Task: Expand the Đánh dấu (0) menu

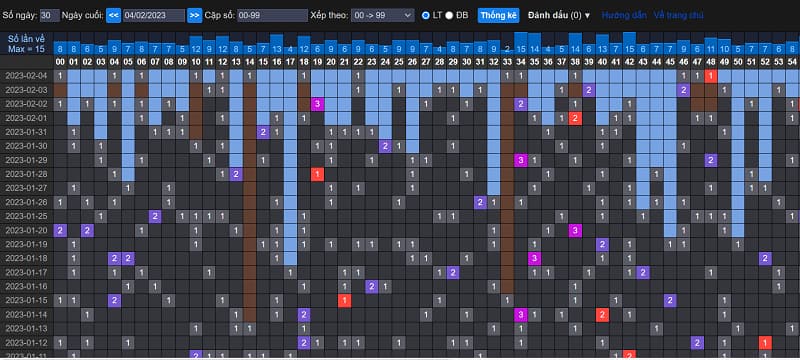Action: coord(559,15)
